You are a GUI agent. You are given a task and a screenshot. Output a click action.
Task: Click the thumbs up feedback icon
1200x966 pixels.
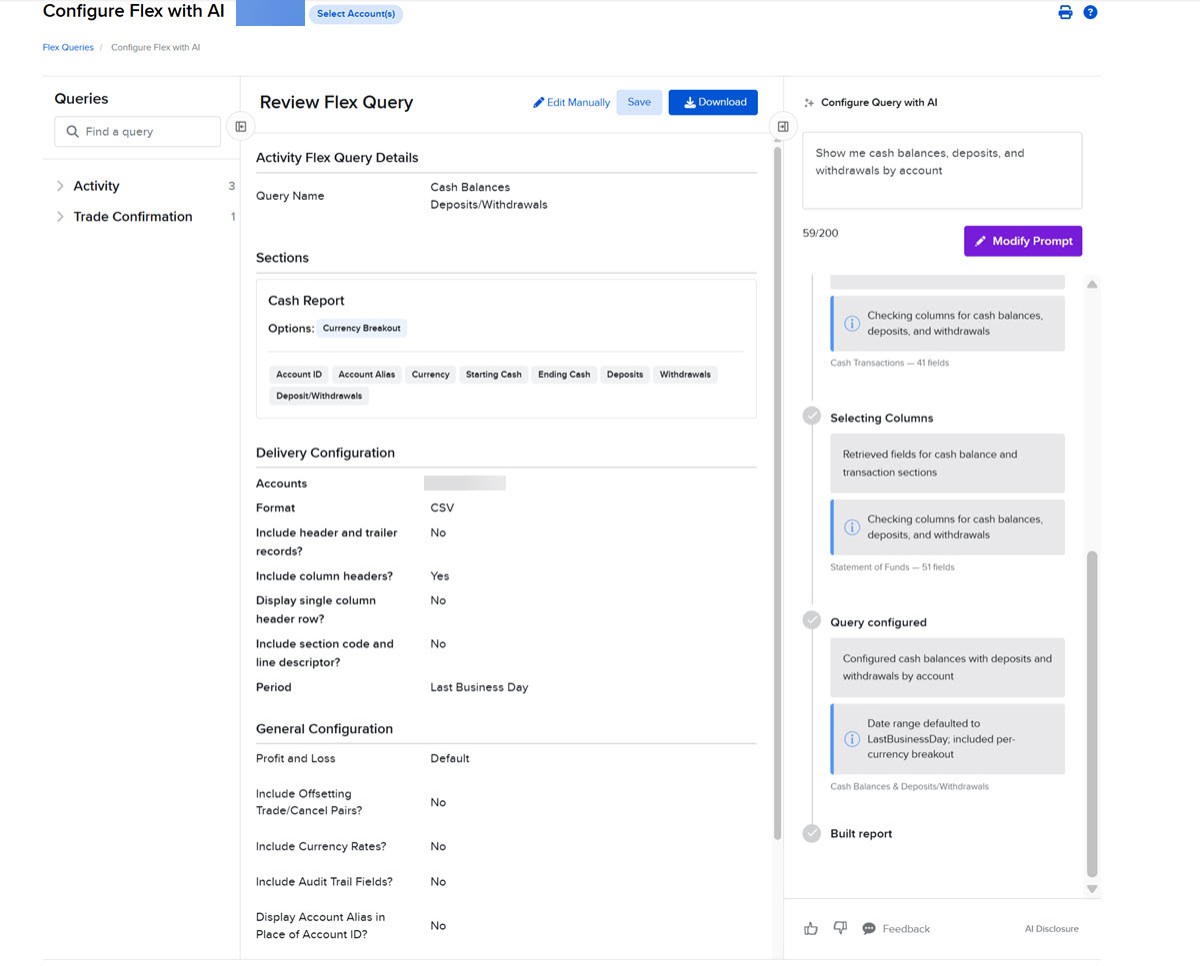811,929
